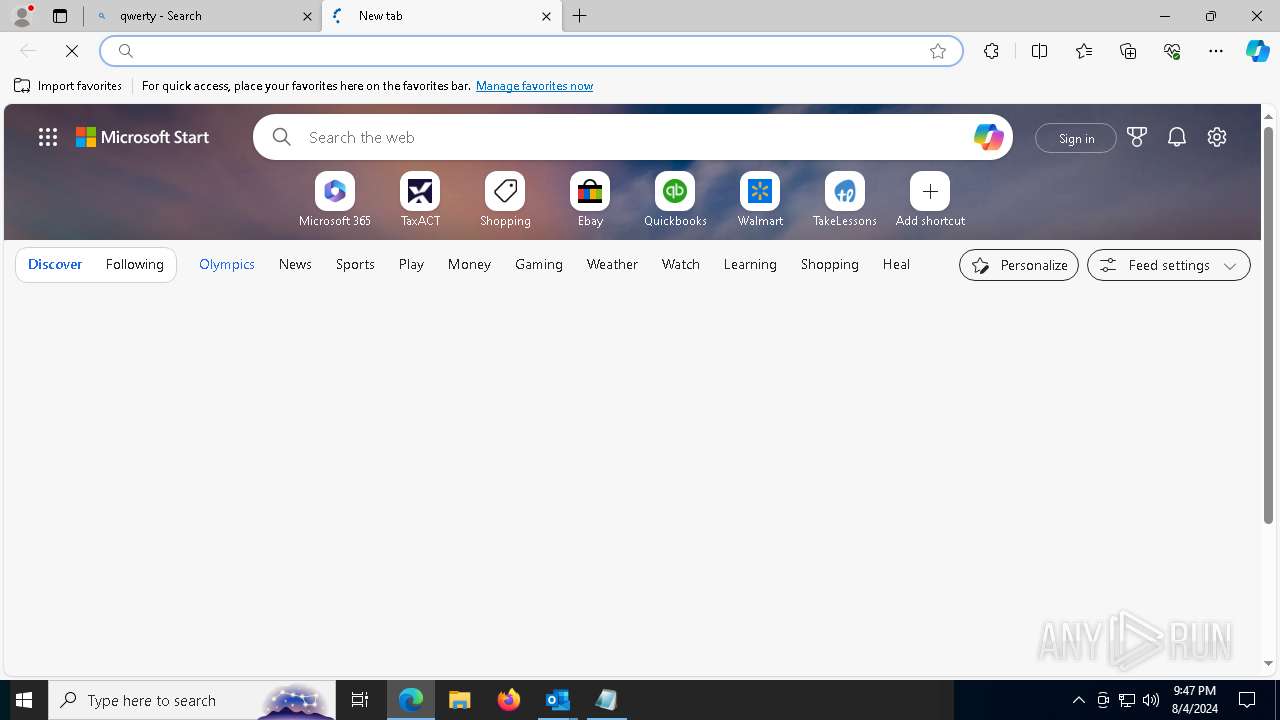The image size is (1280, 720).
Task: Open Collections panel
Action: tap(1128, 51)
